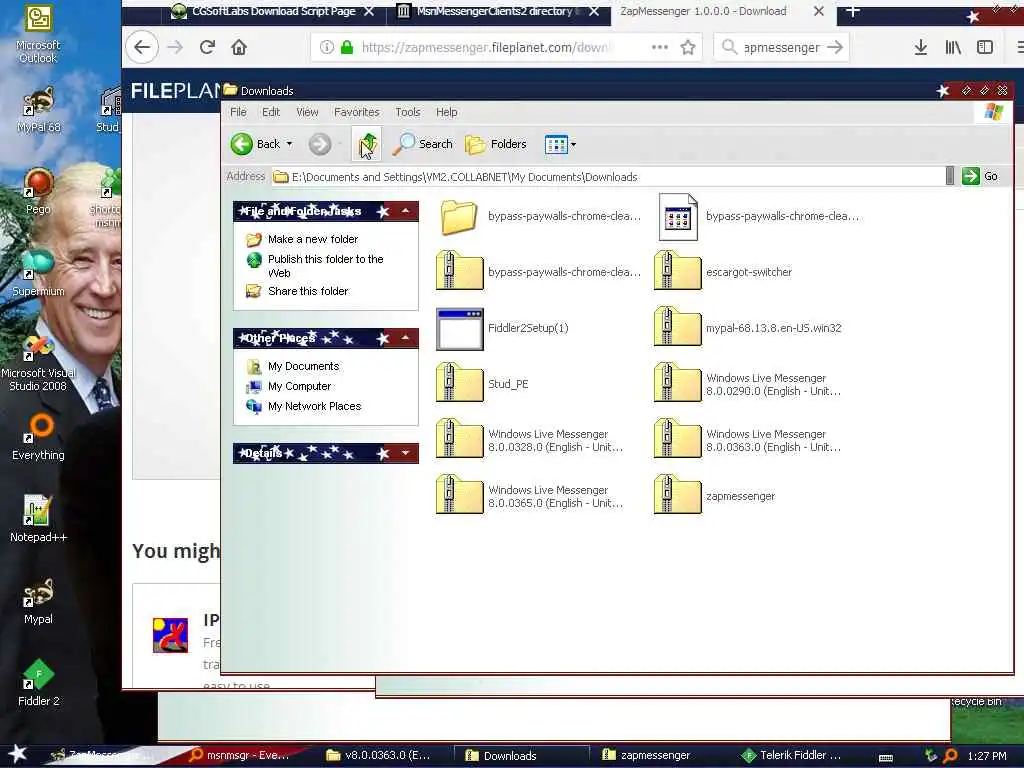1024x768 pixels.
Task: Toggle the Folders pane button
Action: pos(496,144)
